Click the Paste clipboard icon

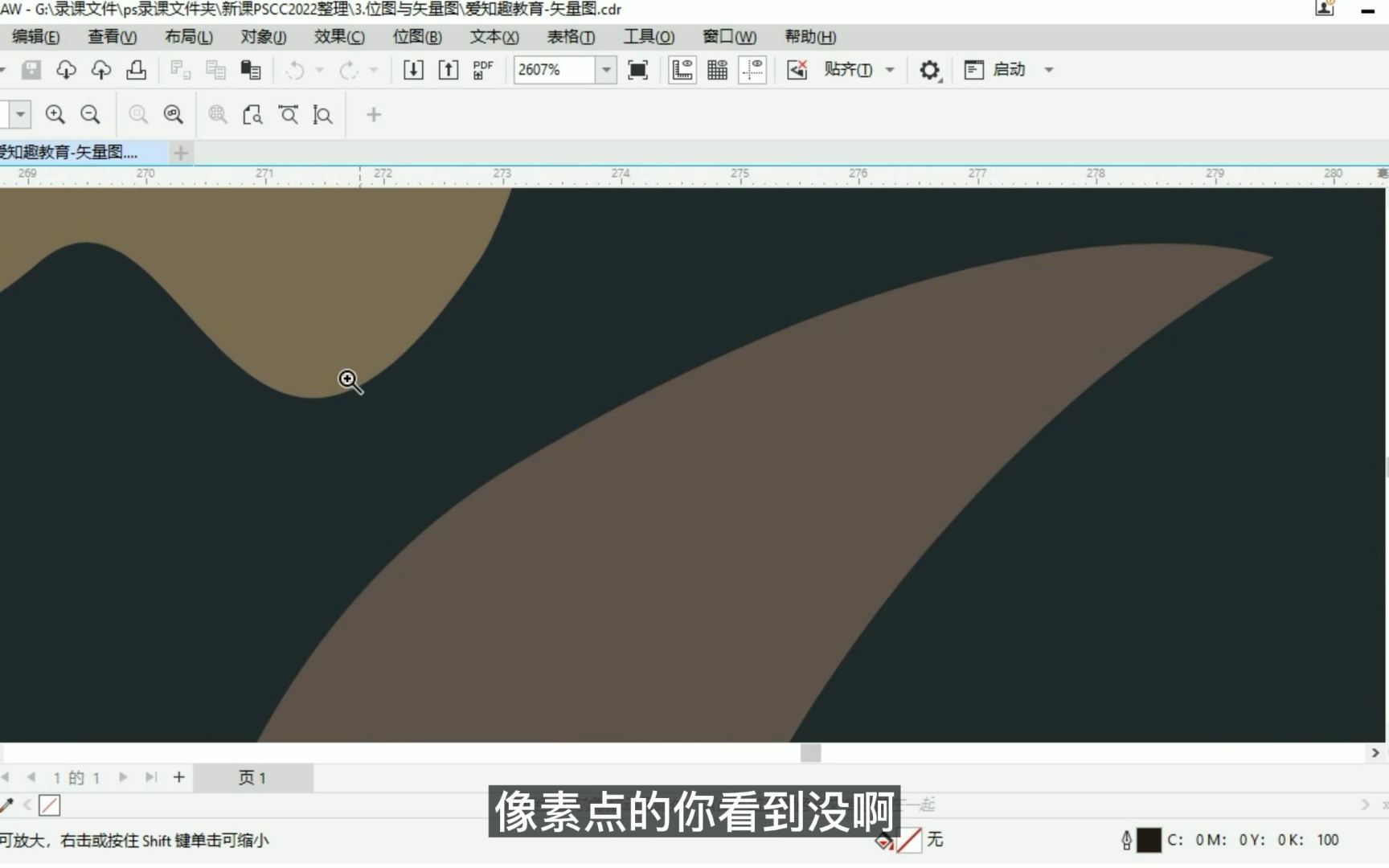click(x=251, y=70)
